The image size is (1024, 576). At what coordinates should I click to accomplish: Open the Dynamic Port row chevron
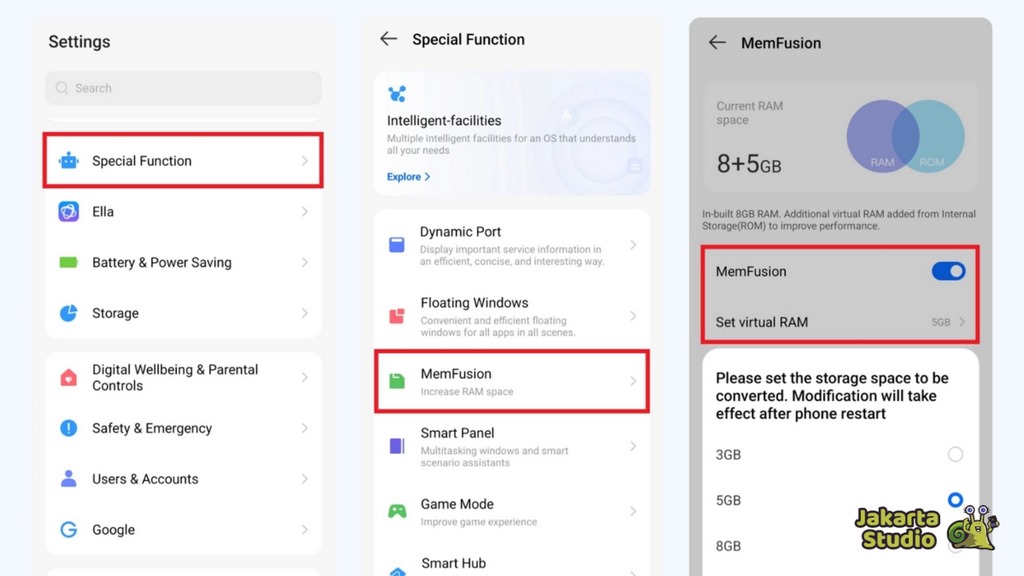coord(633,245)
